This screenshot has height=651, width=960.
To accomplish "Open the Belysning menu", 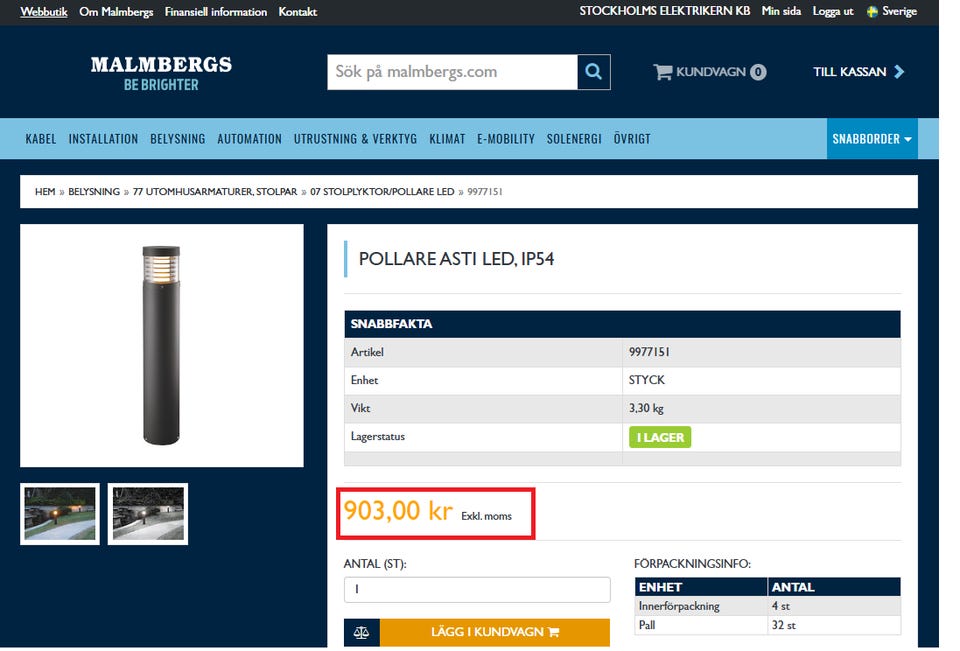I will tap(178, 139).
